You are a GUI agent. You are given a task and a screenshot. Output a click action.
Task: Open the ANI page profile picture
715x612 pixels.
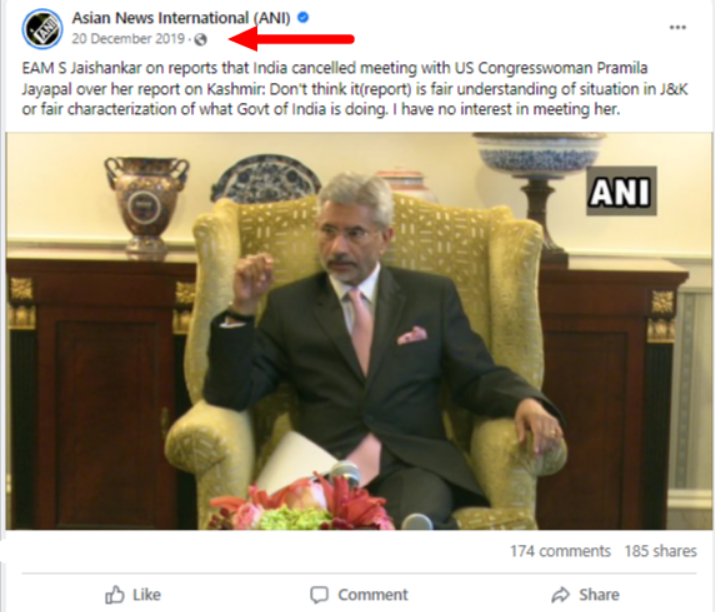click(x=42, y=28)
